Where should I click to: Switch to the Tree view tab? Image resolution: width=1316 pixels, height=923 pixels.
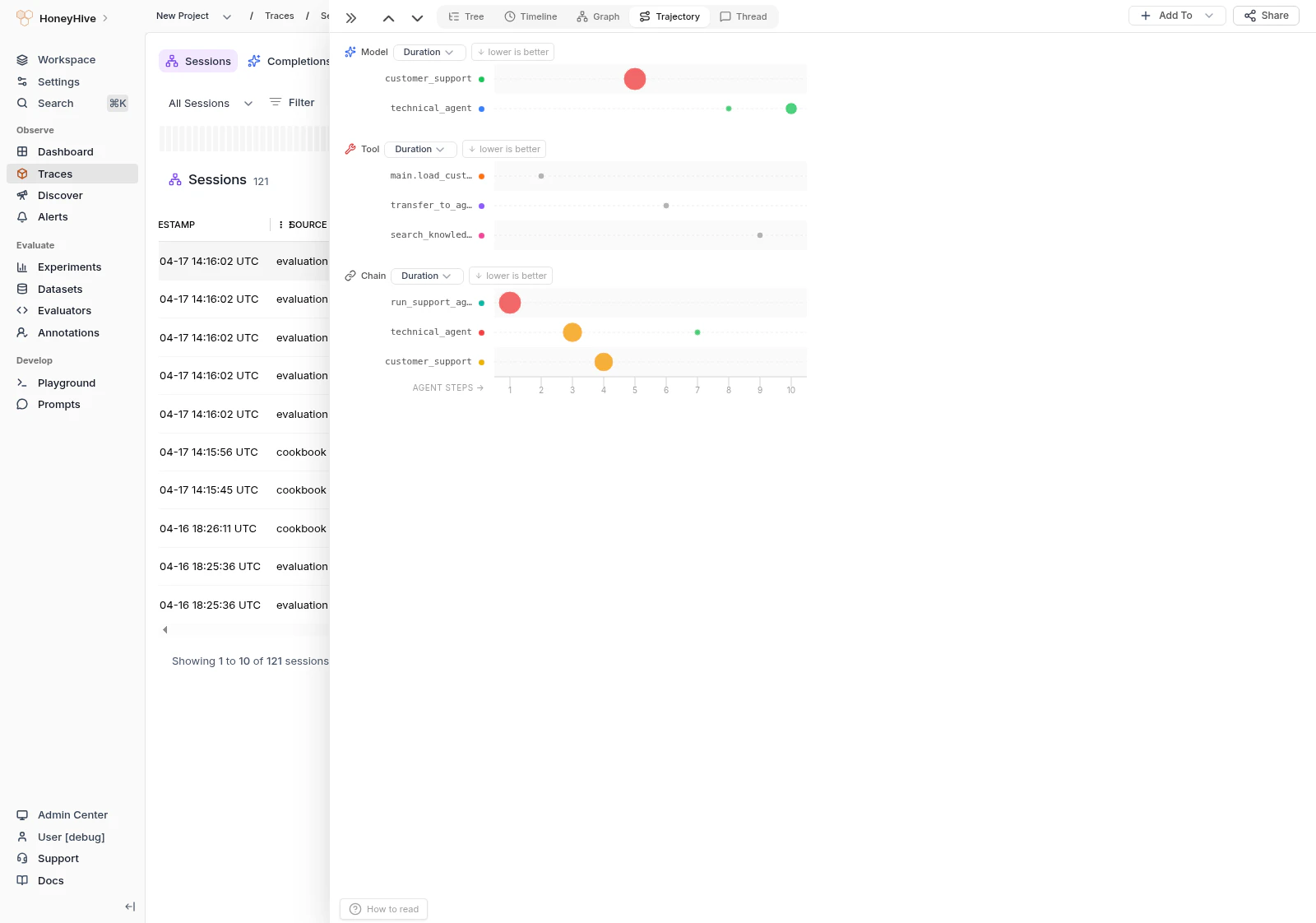point(466,16)
